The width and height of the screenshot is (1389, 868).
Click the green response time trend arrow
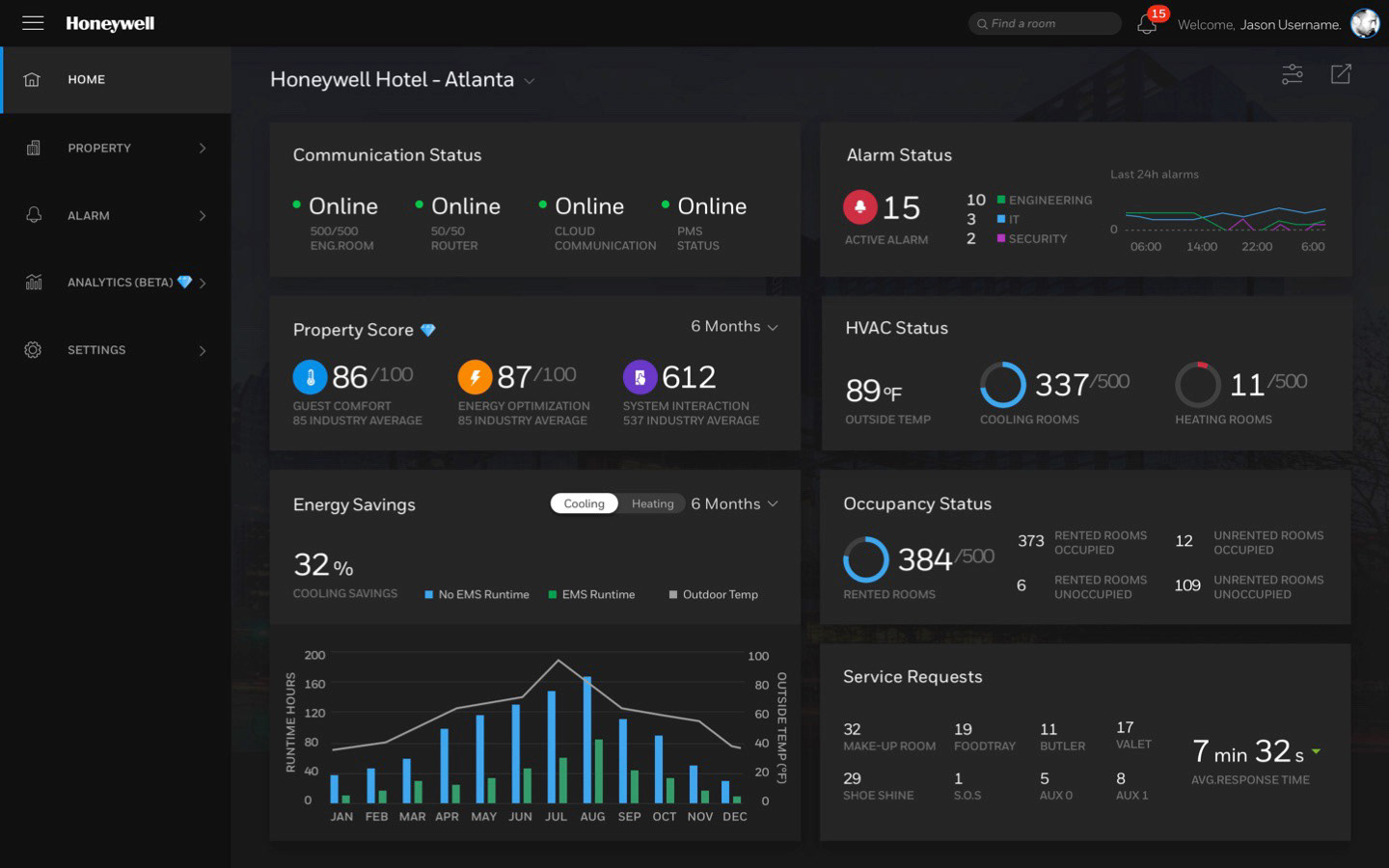click(1317, 750)
